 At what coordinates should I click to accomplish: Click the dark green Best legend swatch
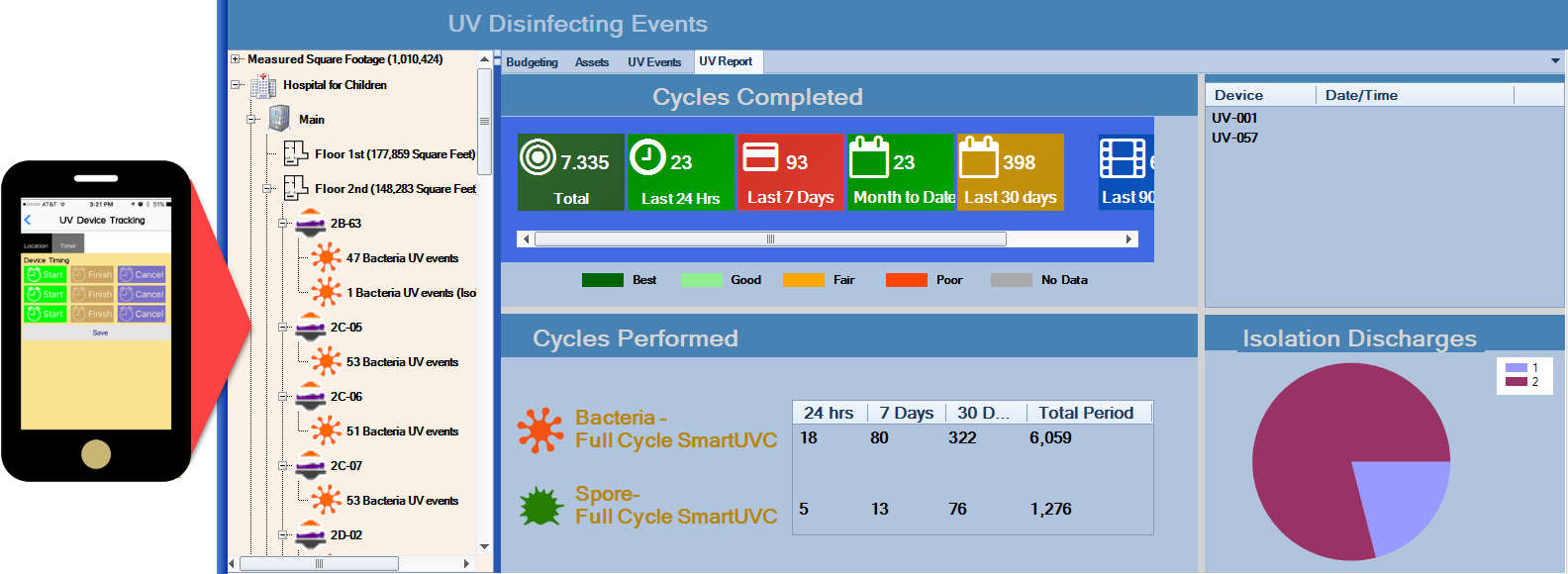[602, 280]
